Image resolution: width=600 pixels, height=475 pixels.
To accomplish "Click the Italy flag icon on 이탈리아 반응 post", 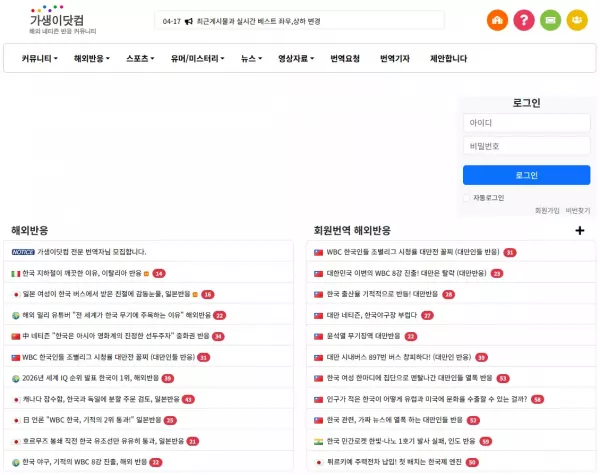I will [16, 274].
